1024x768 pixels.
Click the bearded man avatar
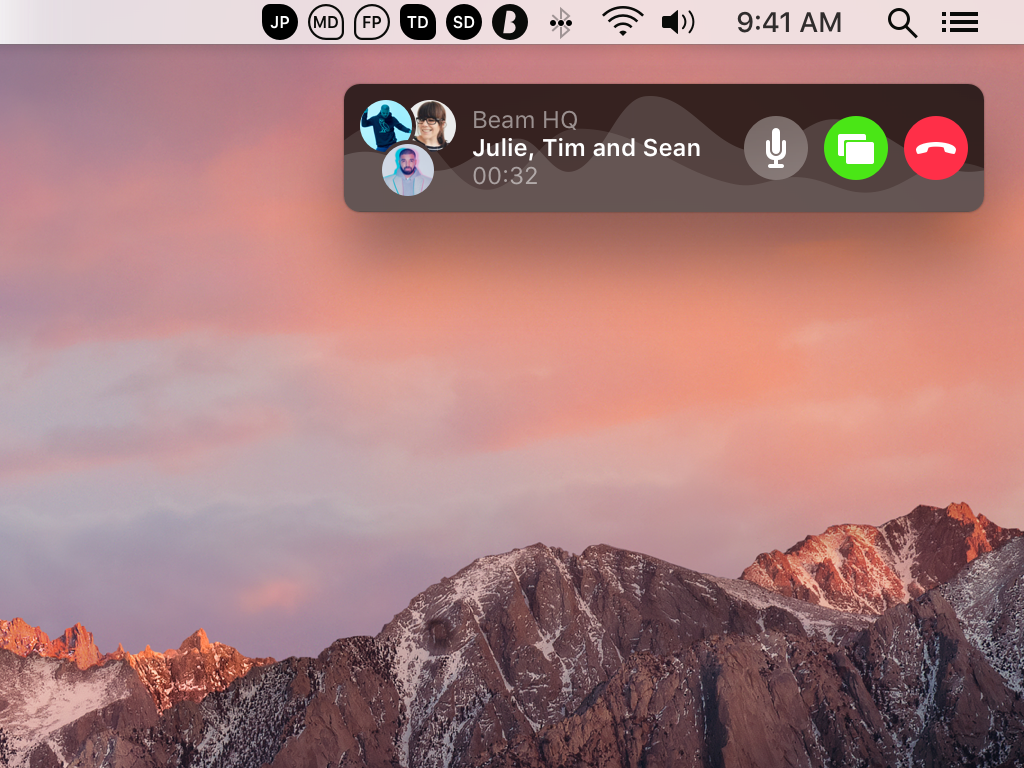pos(408,170)
